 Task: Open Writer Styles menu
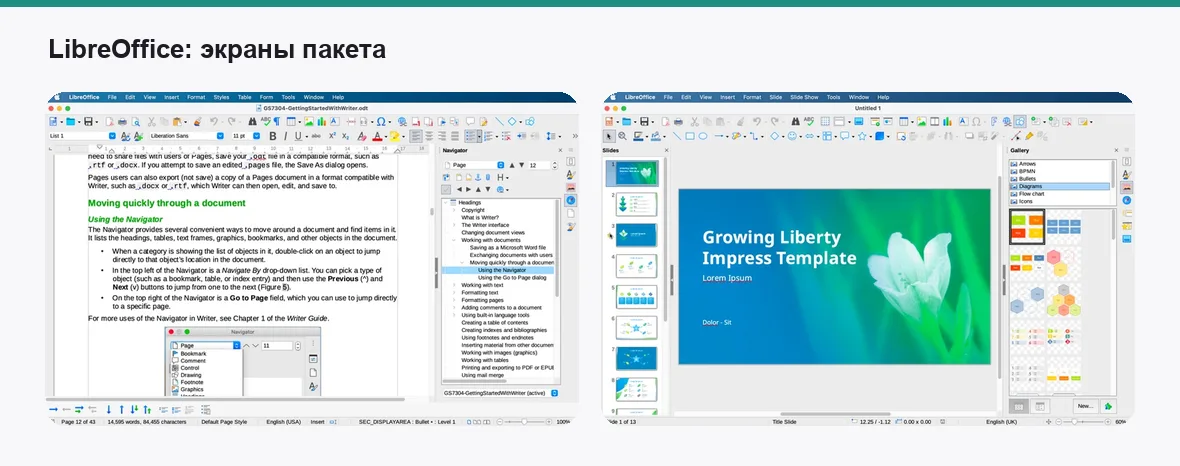[x=221, y=97]
